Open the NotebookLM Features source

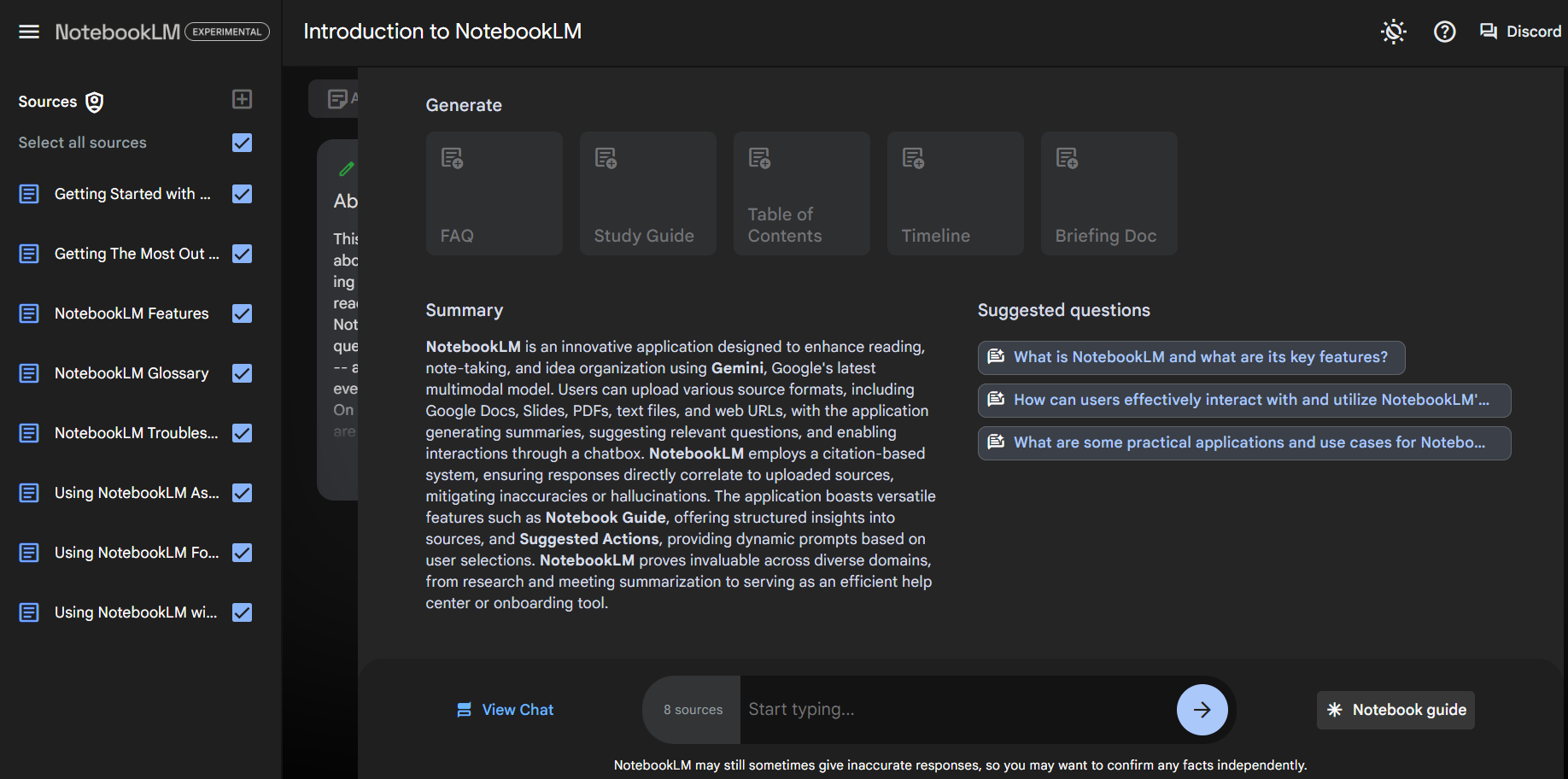132,313
